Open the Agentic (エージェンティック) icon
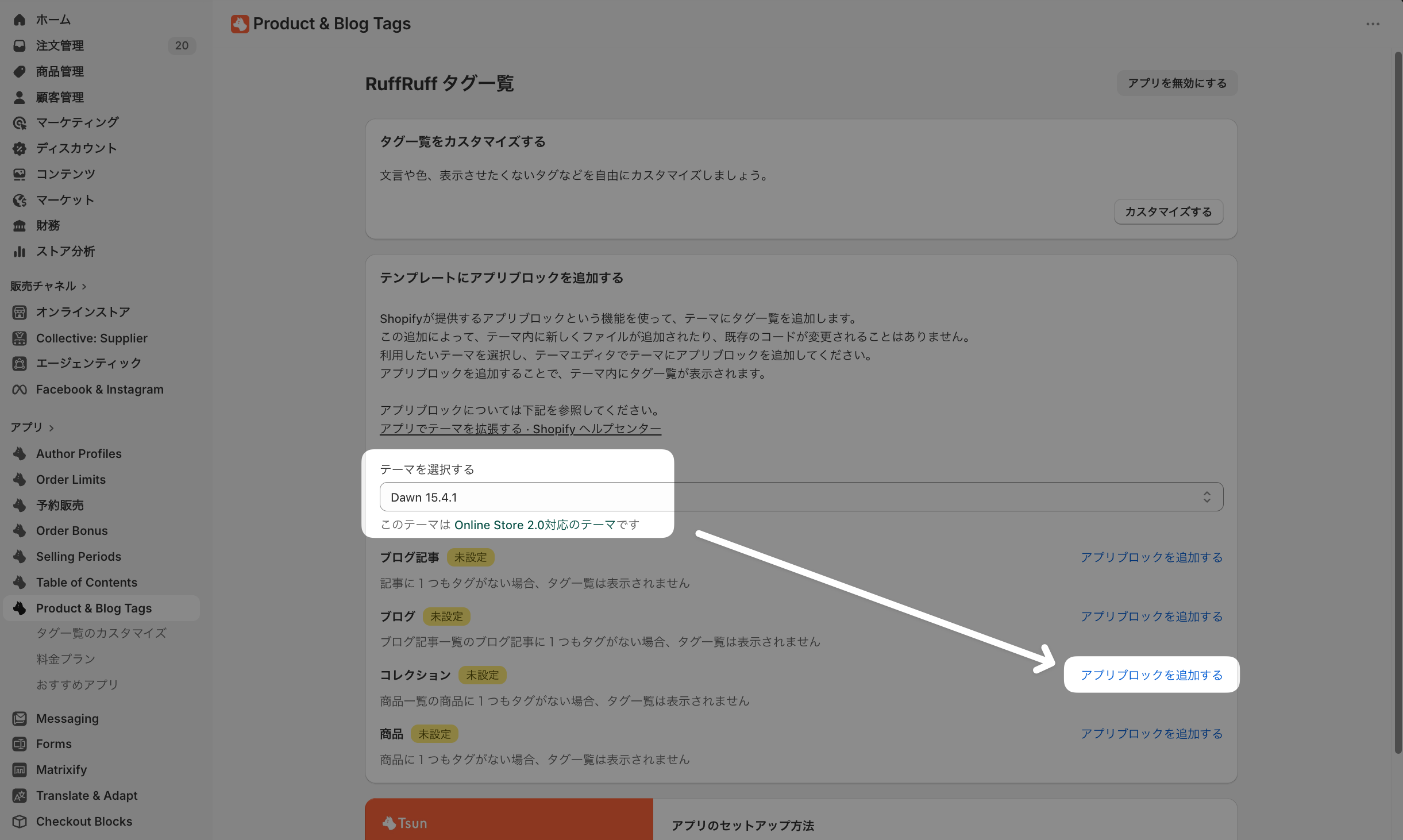 20,363
